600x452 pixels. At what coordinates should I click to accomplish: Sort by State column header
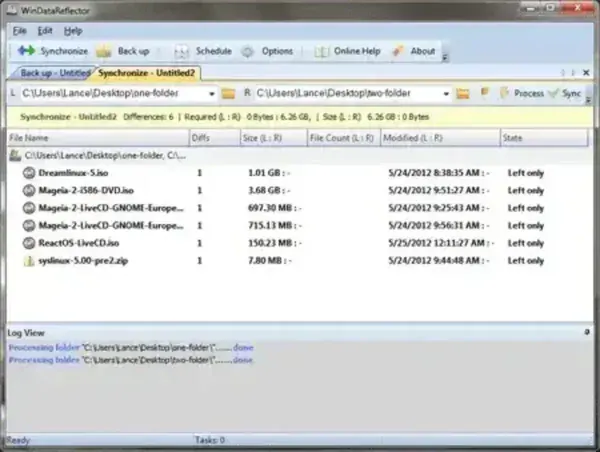click(x=544, y=138)
